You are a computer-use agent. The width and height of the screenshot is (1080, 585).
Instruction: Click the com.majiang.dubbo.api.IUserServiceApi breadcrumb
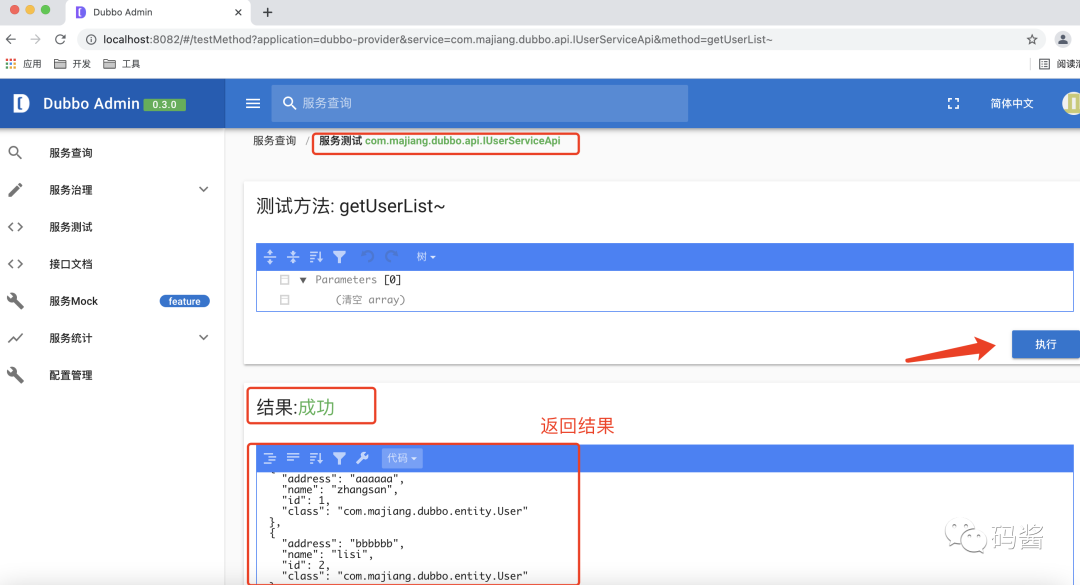pyautogui.click(x=462, y=141)
